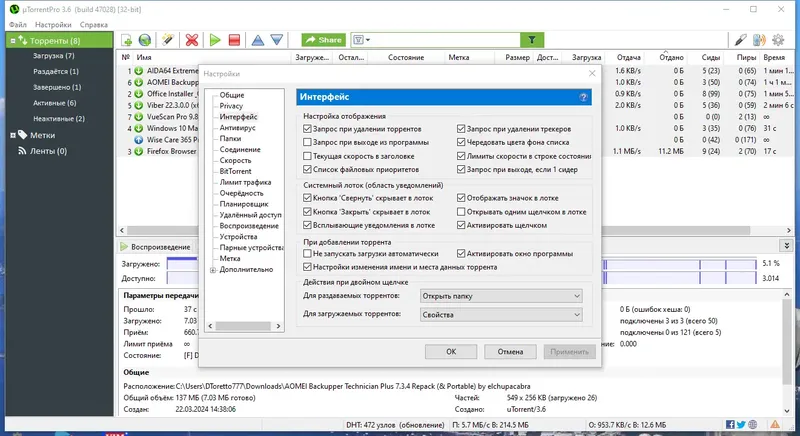Click the Create New Torrent wand icon
This screenshot has height=436, width=800.
tap(168, 40)
